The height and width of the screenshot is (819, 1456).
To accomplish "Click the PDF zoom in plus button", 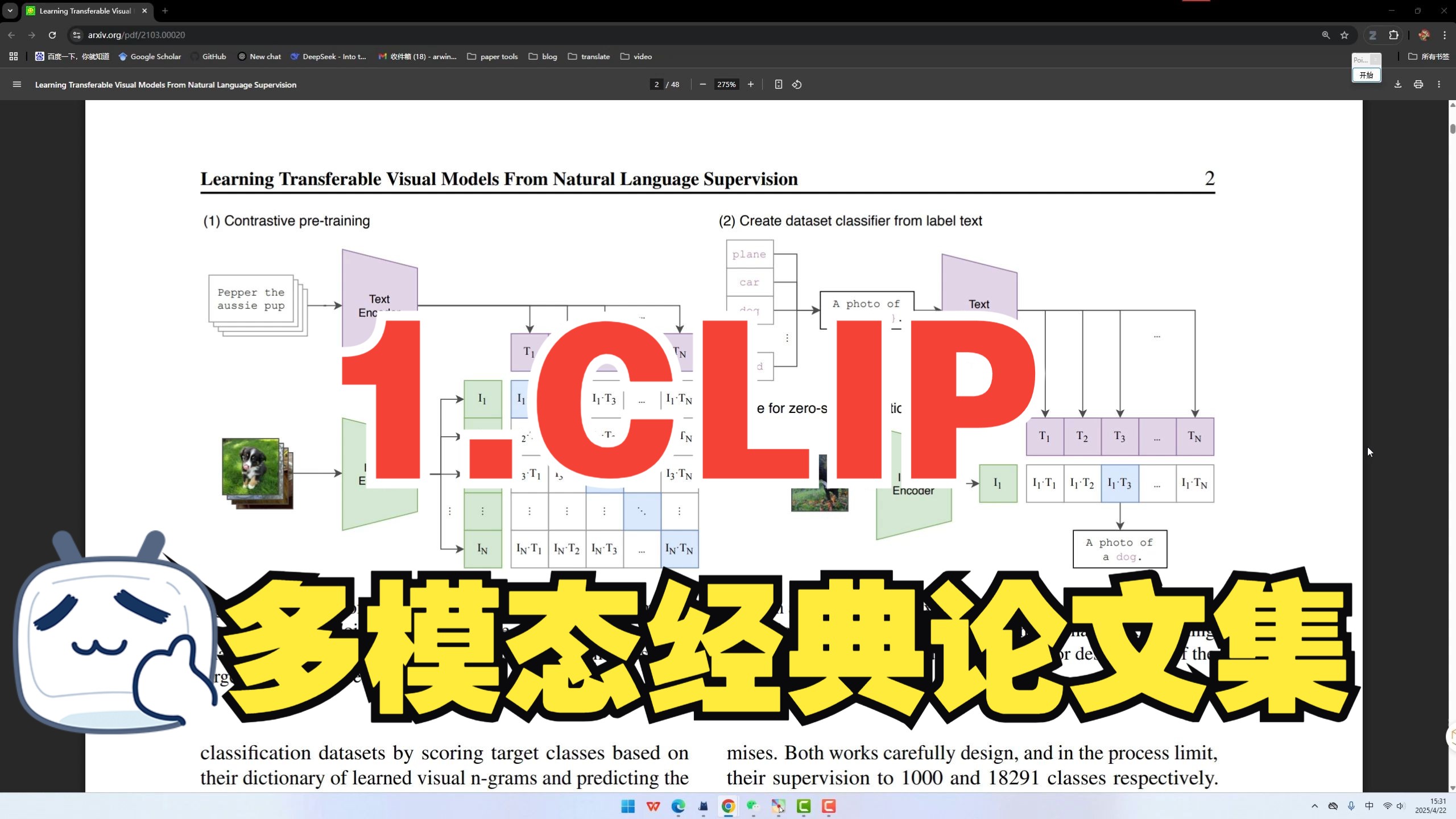I will [751, 84].
